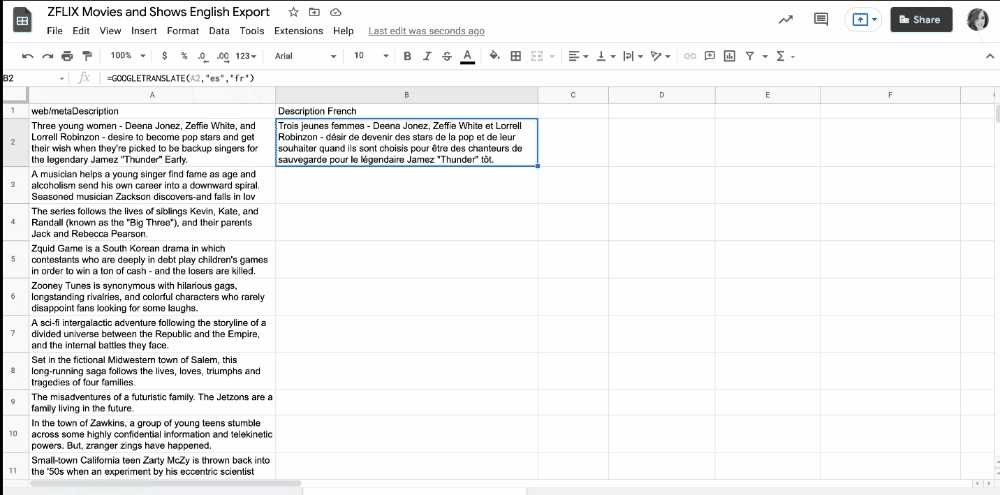Viewport: 1000px width, 495px height.
Task: Star the document with the star icon
Action: pos(293,12)
